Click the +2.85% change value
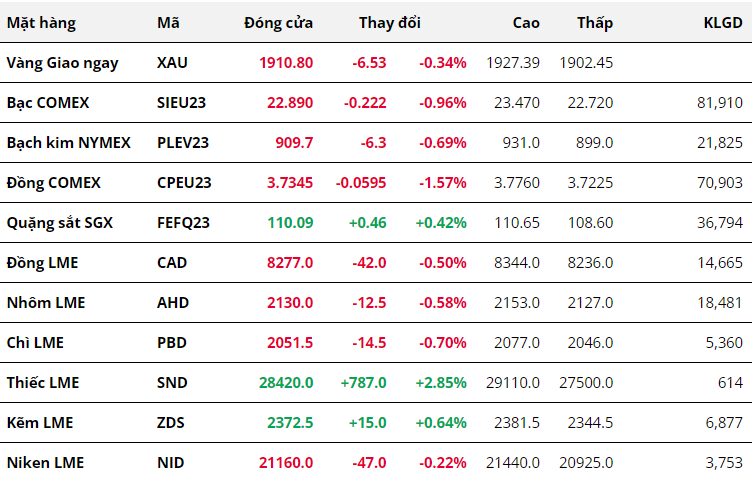Viewport: 752px width, 485px height. tap(441, 383)
